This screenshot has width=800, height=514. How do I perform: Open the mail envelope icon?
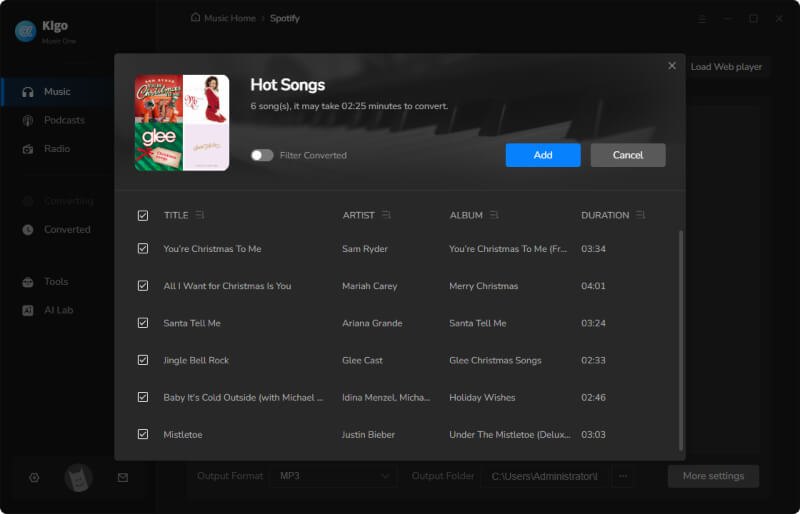tap(123, 478)
